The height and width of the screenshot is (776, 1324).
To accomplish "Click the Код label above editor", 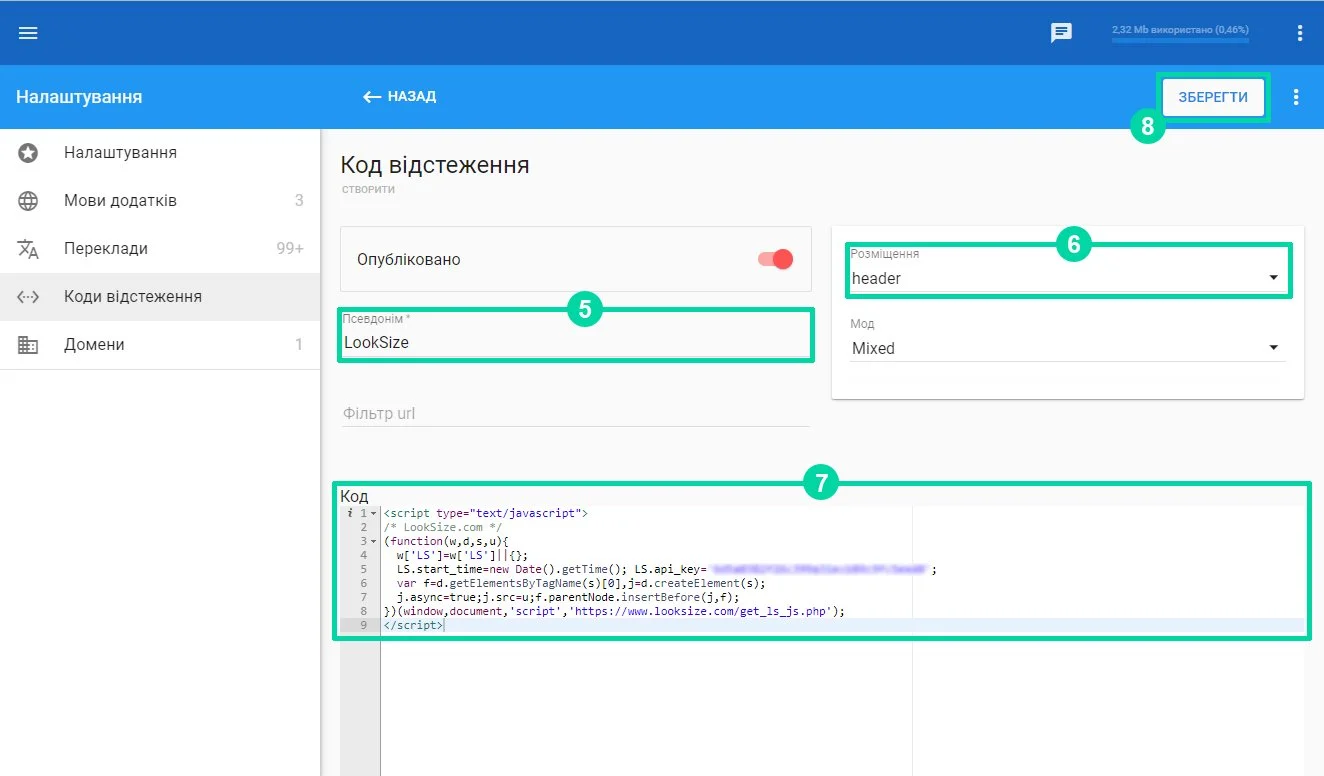I will coord(354,496).
